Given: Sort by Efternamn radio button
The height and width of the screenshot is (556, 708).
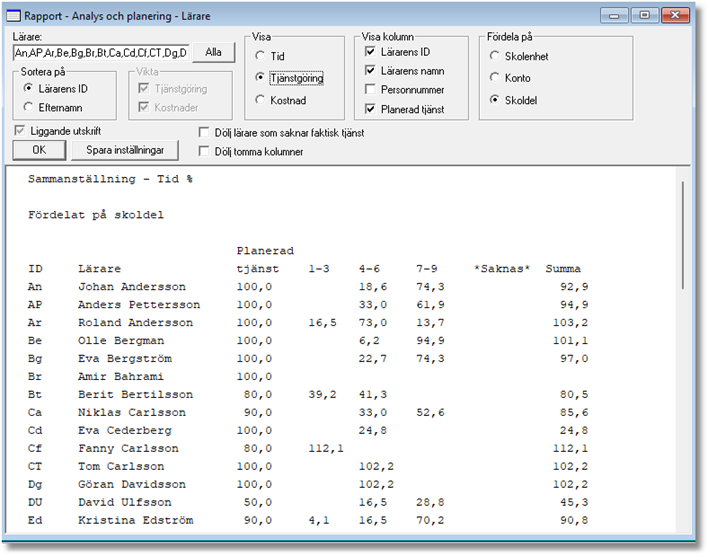Looking at the screenshot, I should tap(30, 107).
